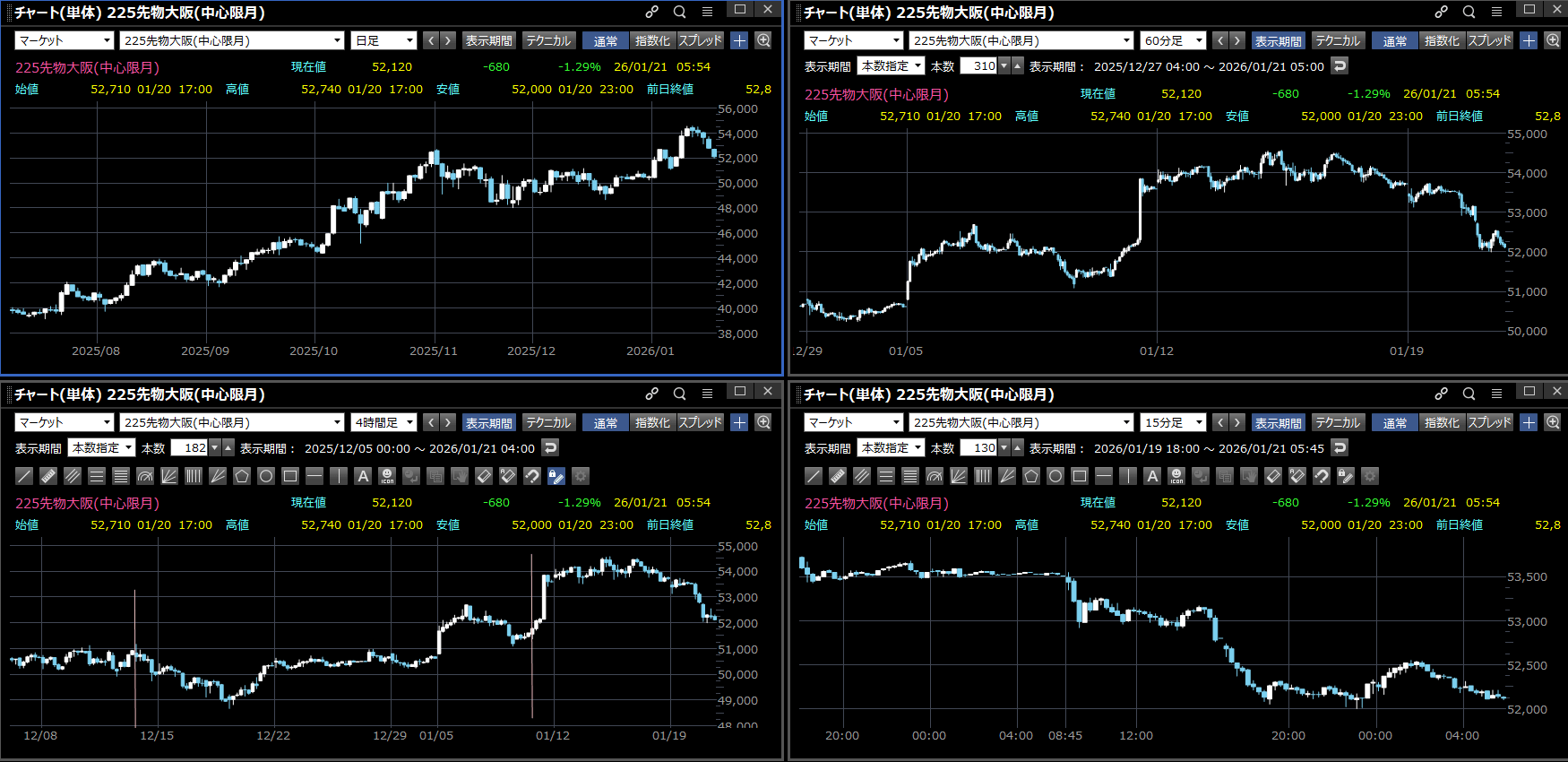Pick the ellipse drawing tool in 15分足 chart
The image size is (1568, 762).
click(1055, 476)
